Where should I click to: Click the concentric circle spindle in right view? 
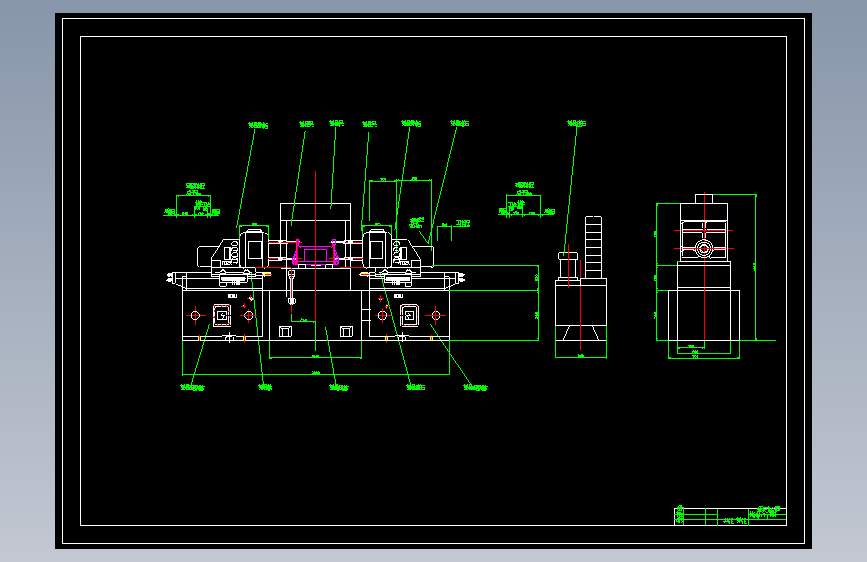[703, 248]
